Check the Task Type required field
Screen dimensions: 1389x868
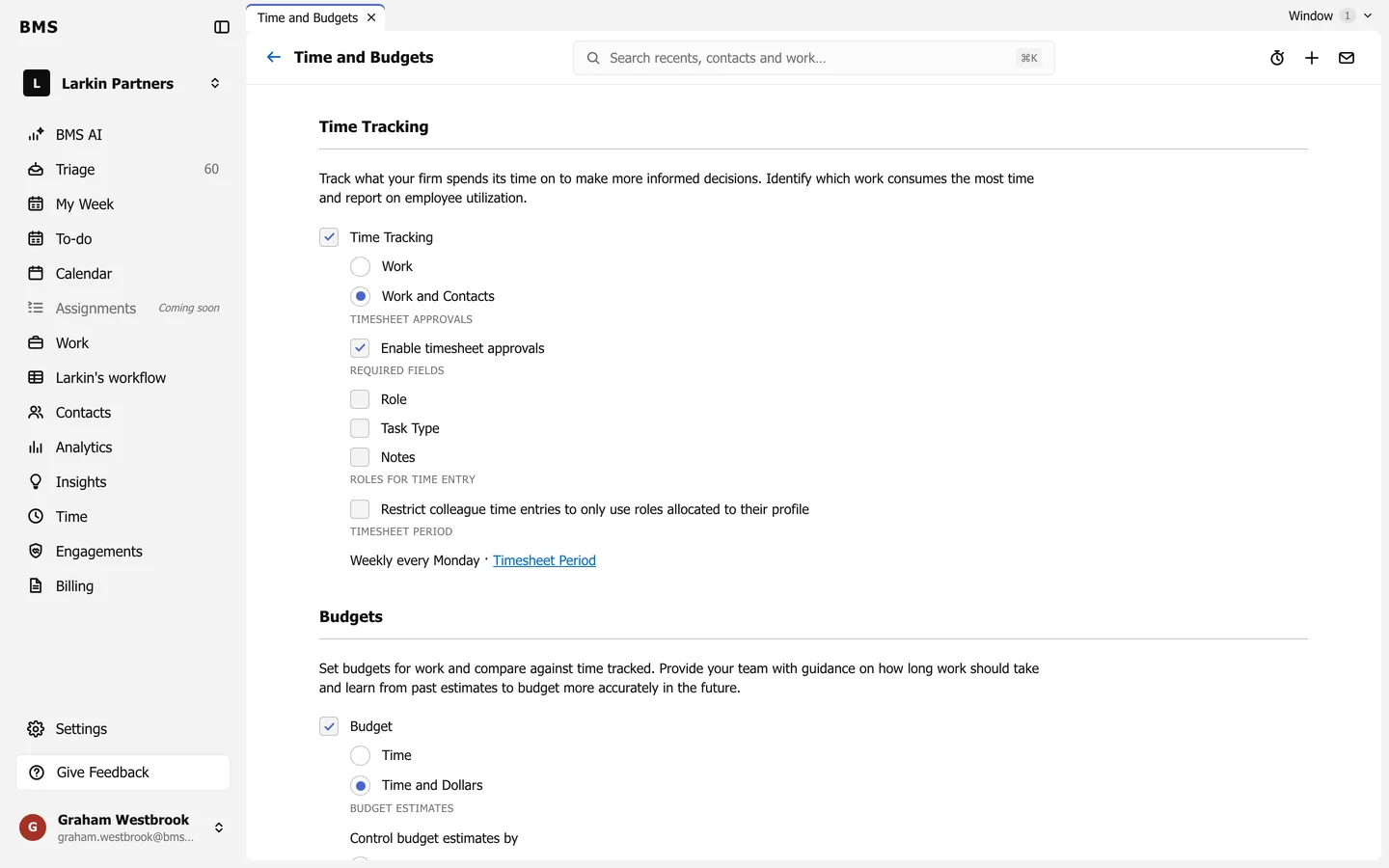(x=360, y=428)
